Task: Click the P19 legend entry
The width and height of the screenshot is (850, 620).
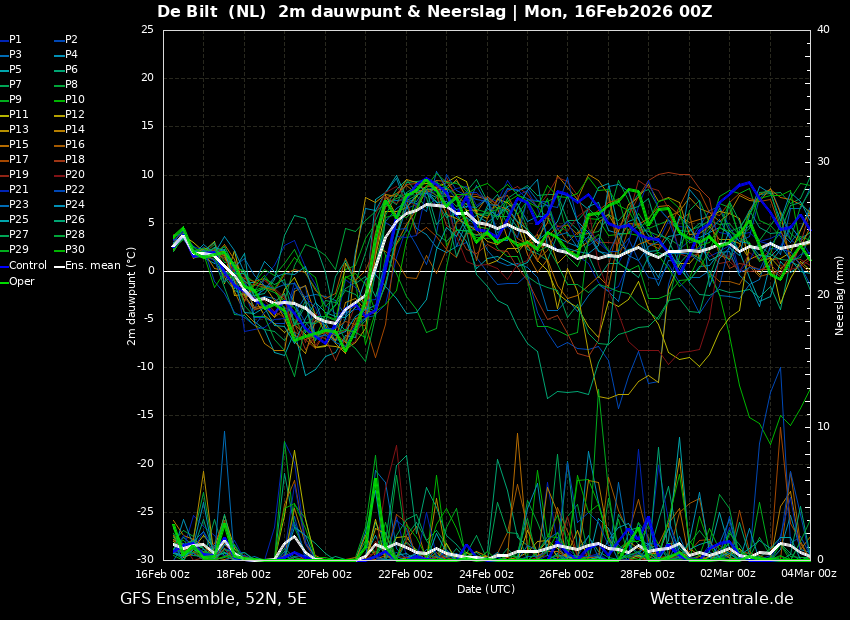Action: [x=19, y=175]
